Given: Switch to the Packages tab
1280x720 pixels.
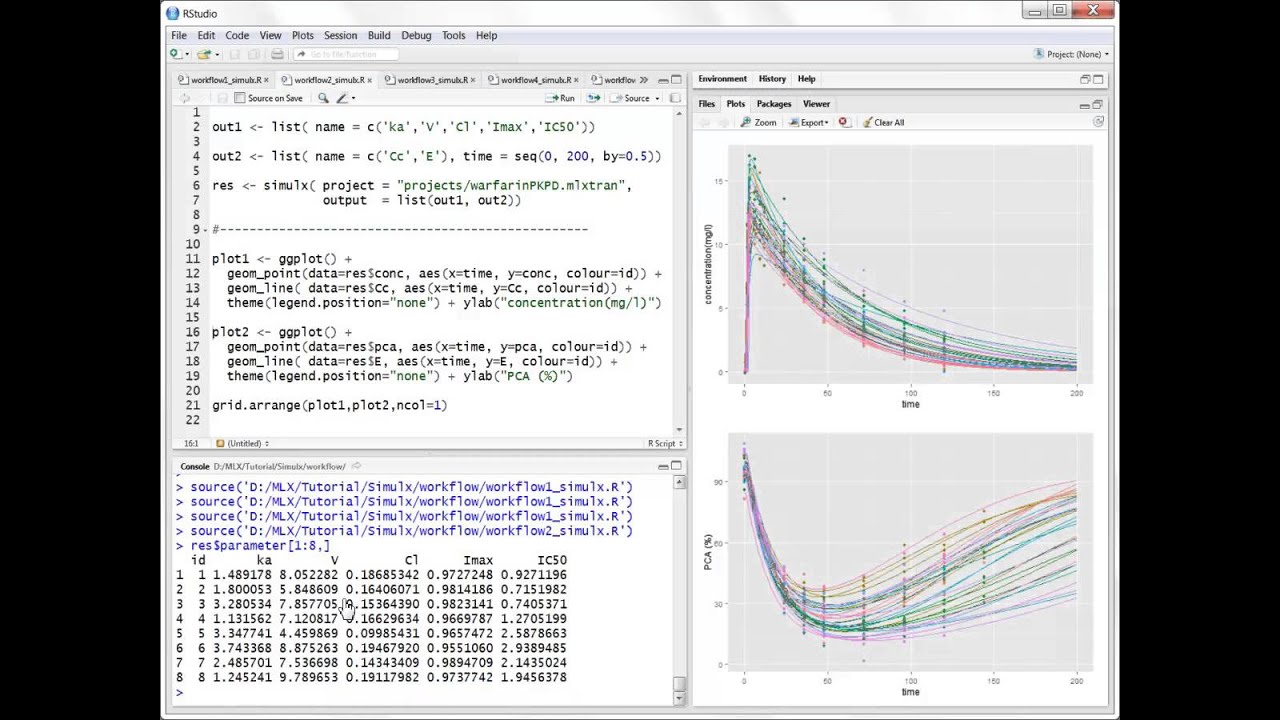Looking at the screenshot, I should tap(774, 104).
